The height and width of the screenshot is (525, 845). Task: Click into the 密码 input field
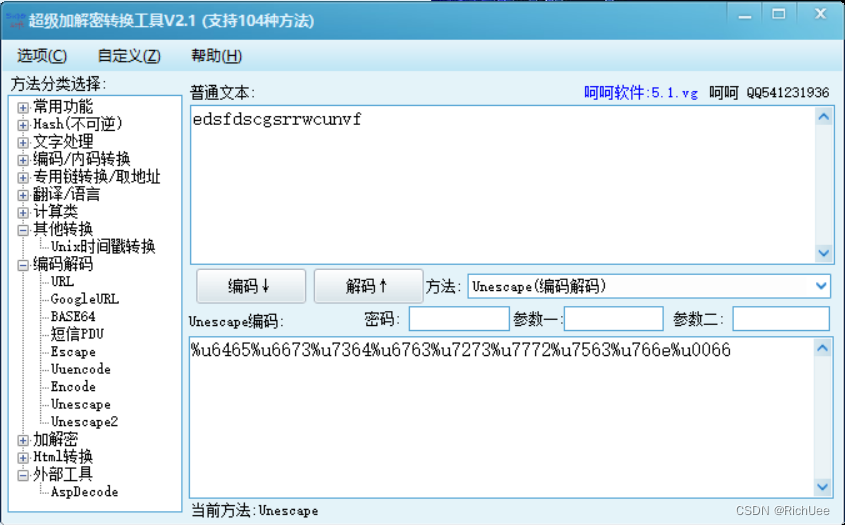point(459,319)
